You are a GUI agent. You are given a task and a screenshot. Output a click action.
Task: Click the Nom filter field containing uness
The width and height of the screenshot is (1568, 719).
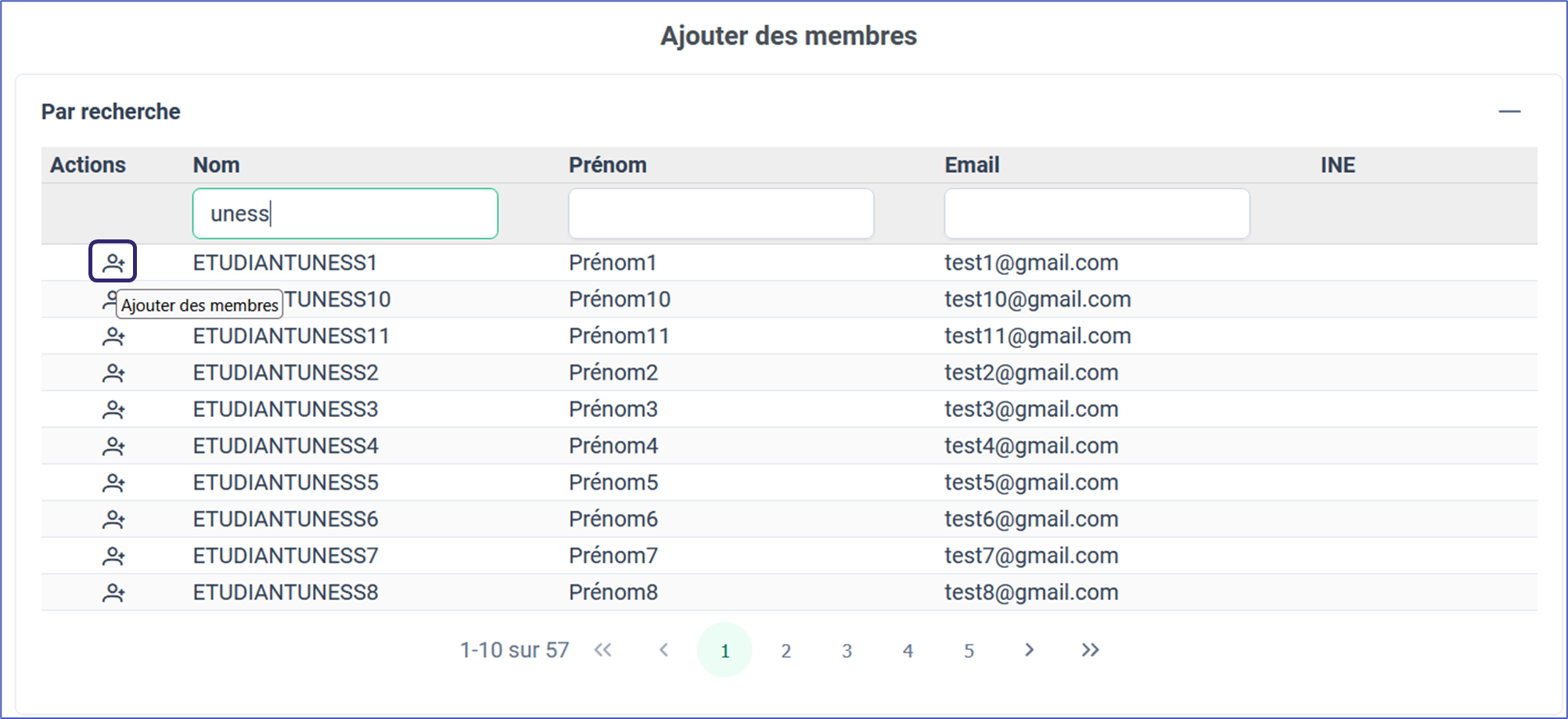pos(345,214)
